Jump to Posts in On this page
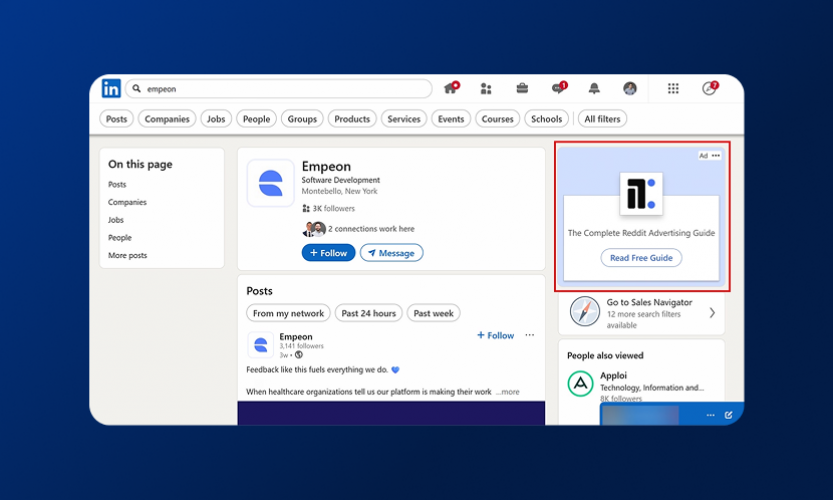Screen dimensions: 833x500 [117, 184]
